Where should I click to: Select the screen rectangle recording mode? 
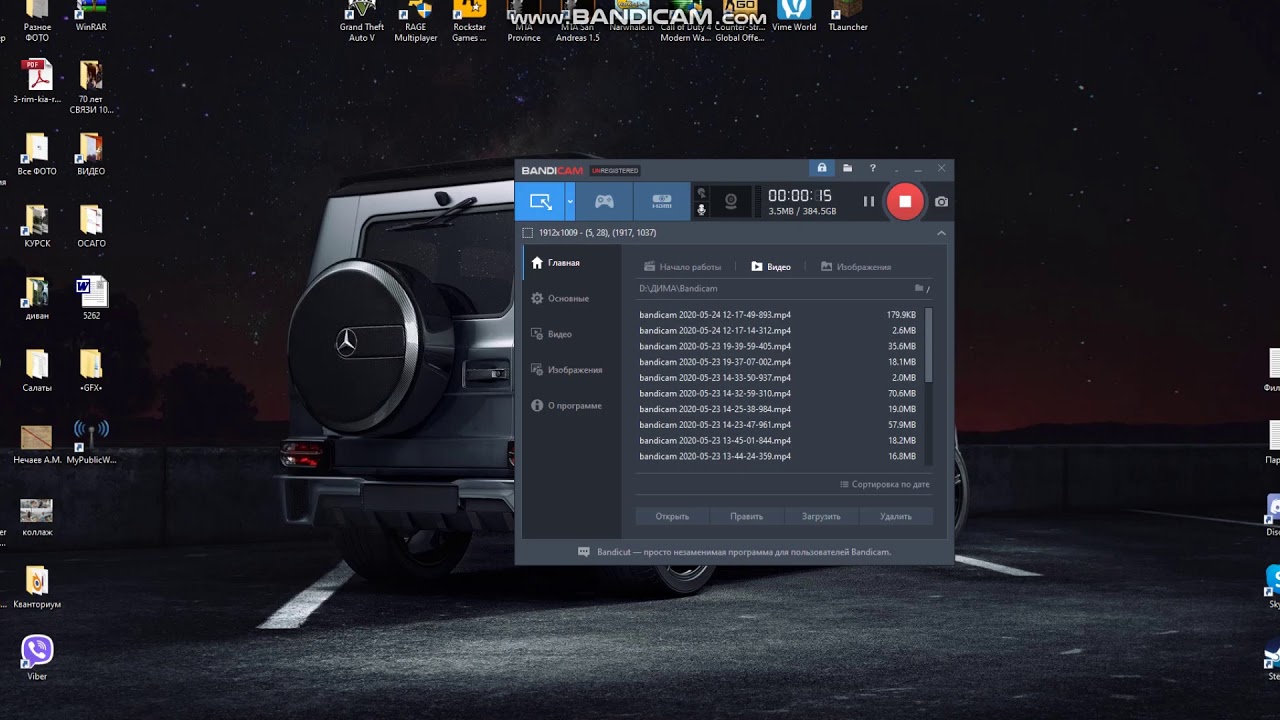click(x=540, y=201)
